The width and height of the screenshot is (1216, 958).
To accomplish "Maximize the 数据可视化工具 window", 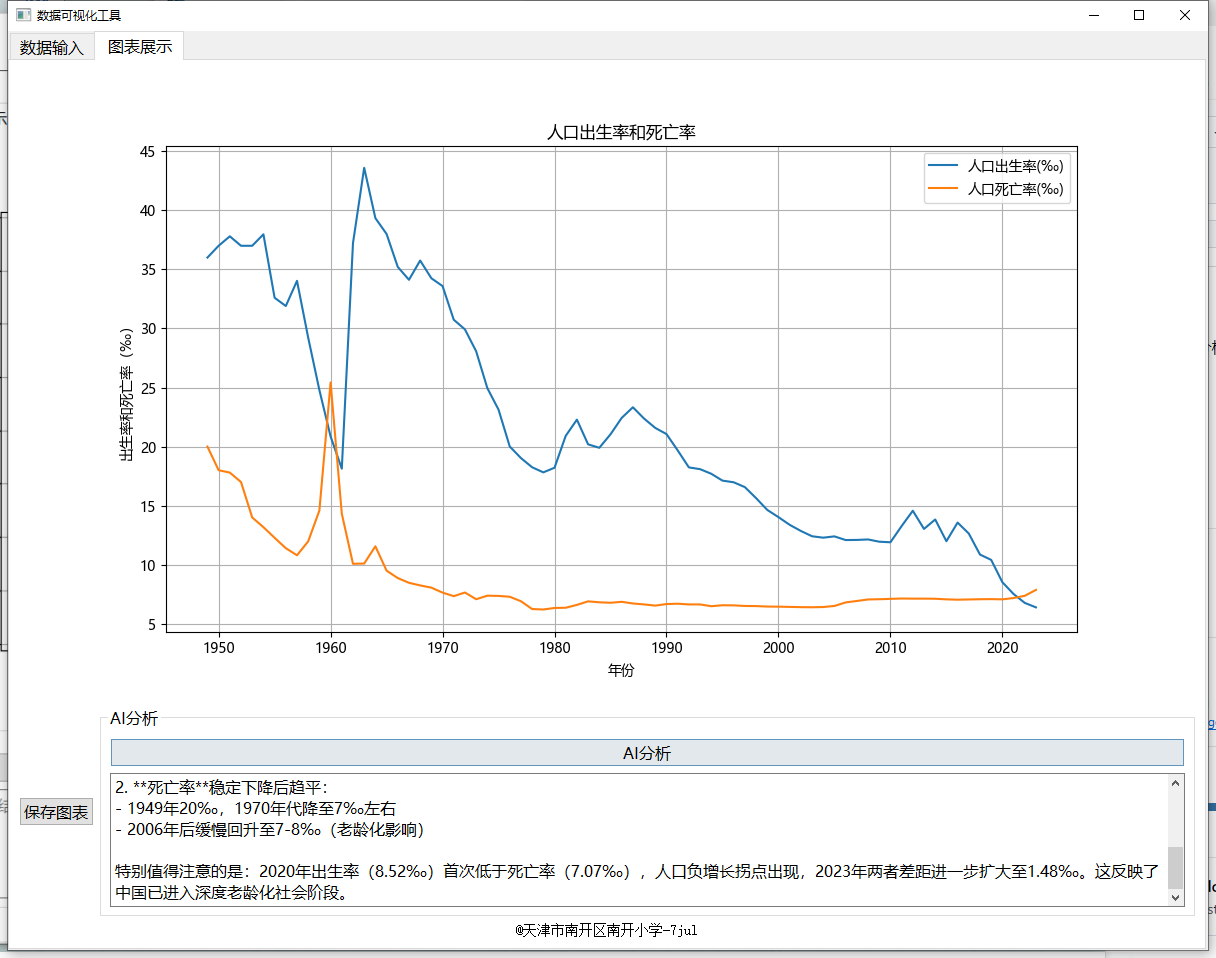I will [x=1139, y=15].
